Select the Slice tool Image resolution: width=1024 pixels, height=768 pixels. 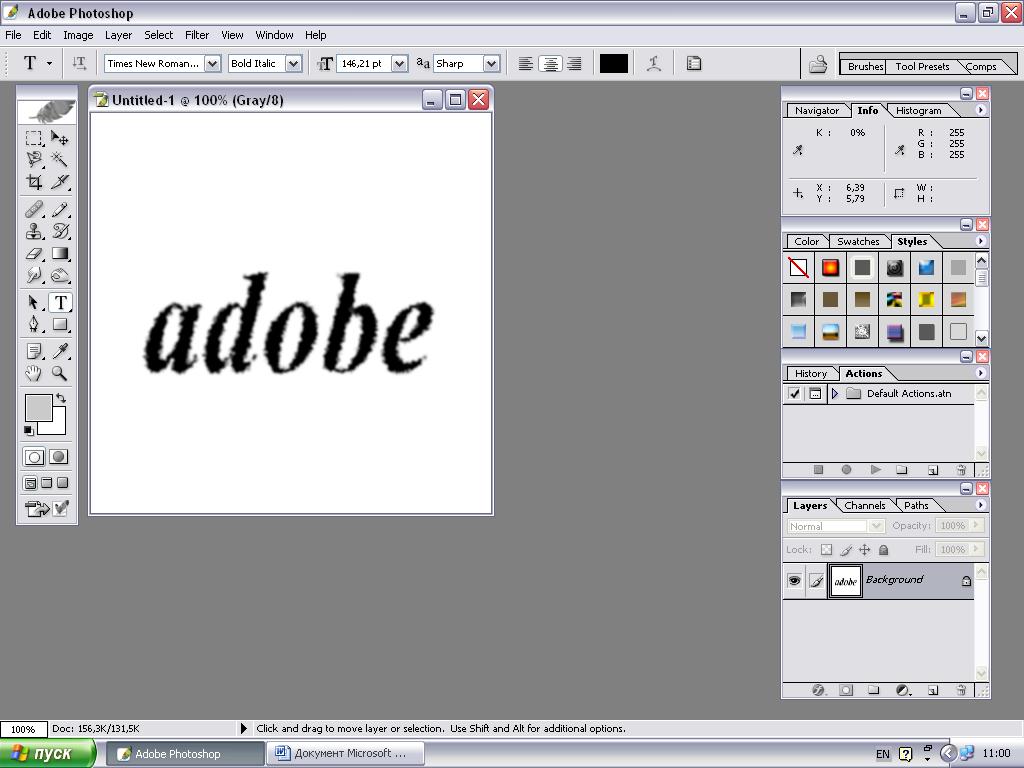click(x=59, y=182)
